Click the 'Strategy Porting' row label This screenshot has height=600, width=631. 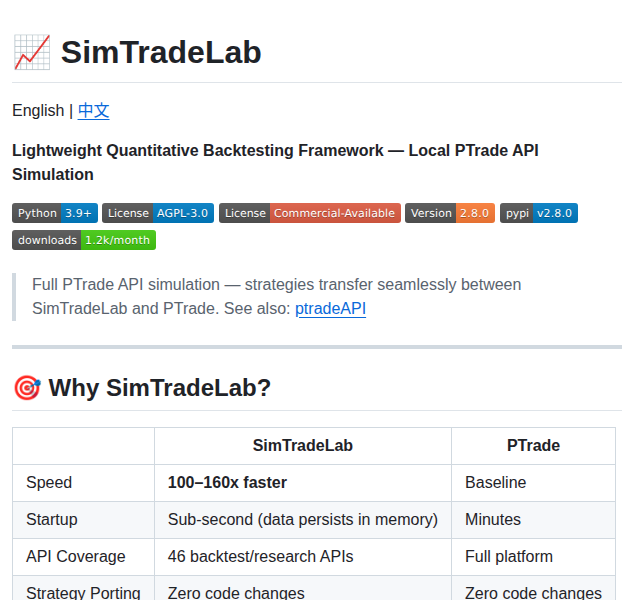[83, 592]
